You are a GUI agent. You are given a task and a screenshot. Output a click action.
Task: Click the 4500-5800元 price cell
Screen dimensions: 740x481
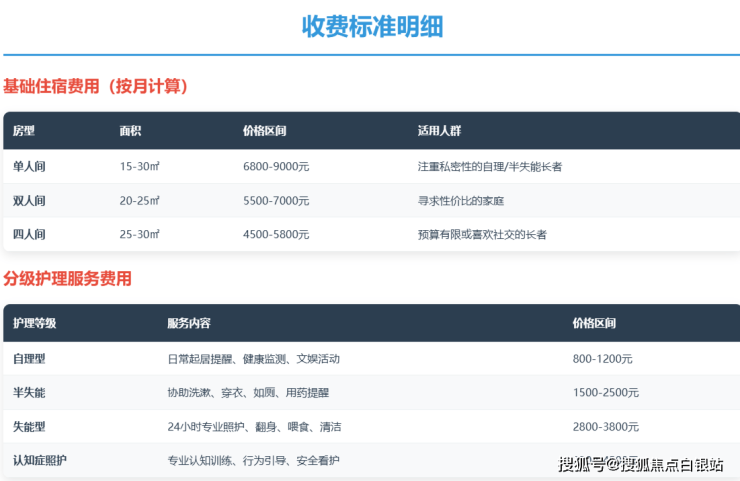276,235
